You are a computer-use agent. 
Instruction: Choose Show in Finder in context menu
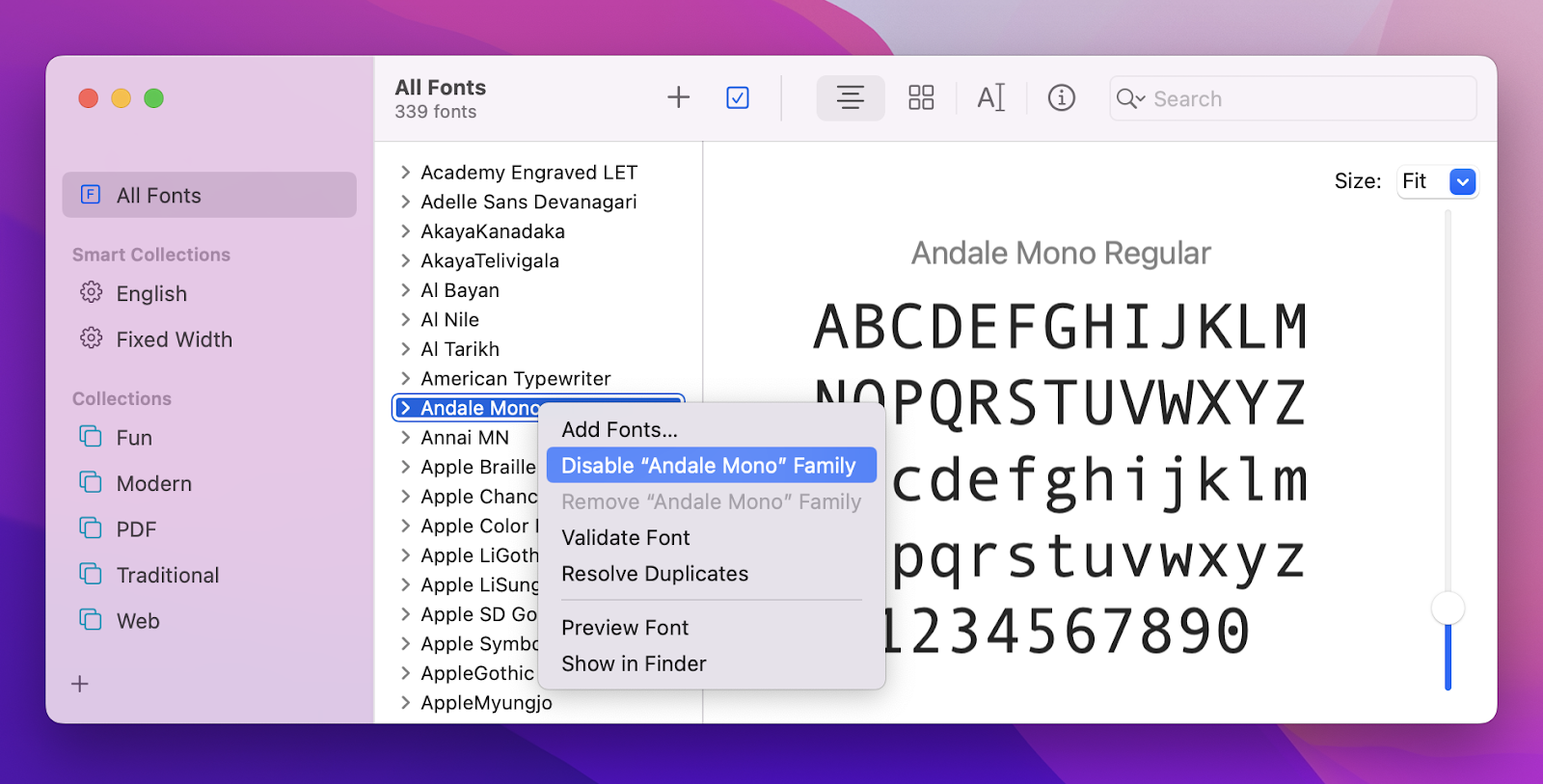[x=712, y=663]
